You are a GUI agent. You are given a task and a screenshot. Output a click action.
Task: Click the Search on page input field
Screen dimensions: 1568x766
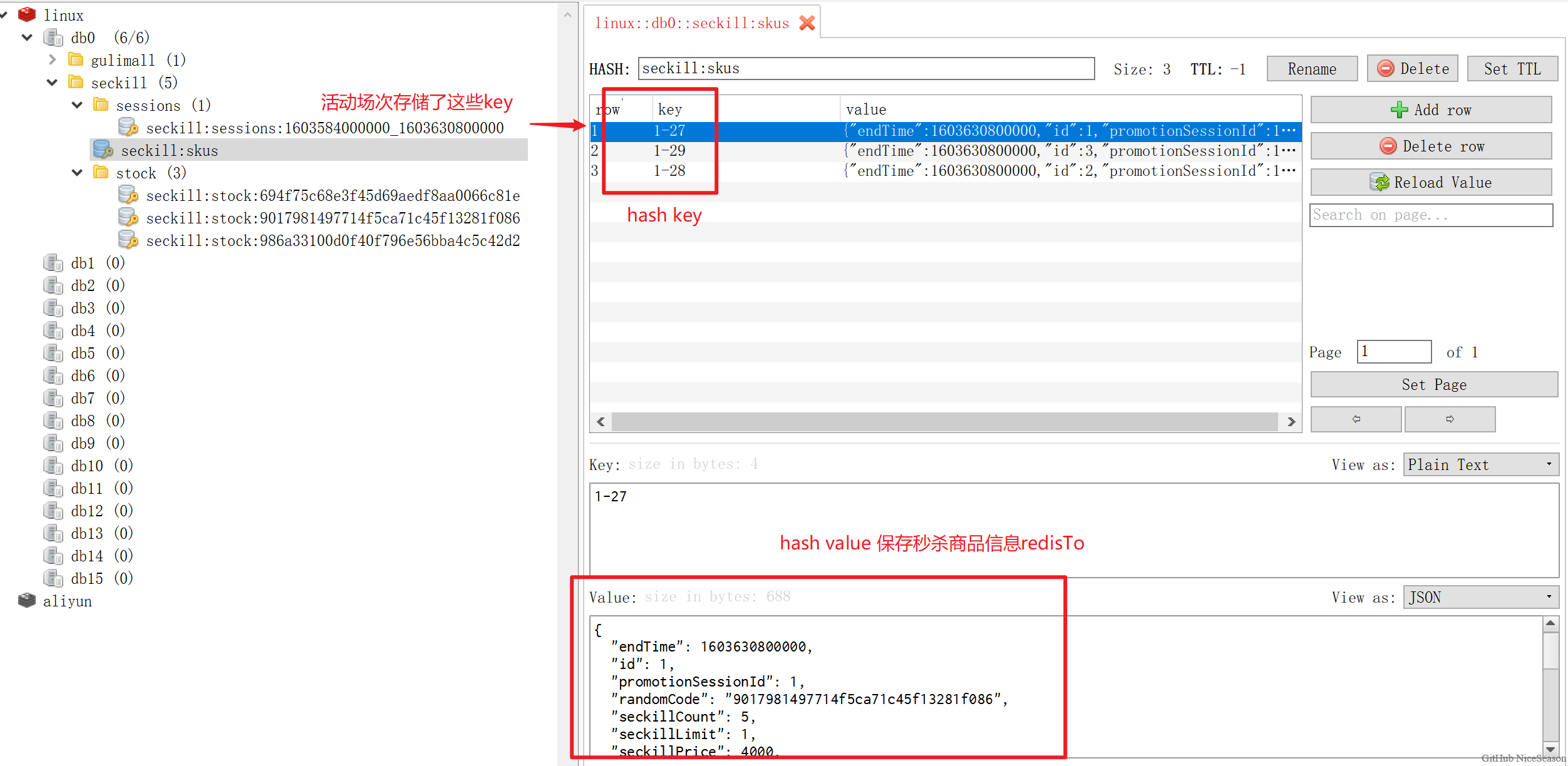(x=1431, y=215)
